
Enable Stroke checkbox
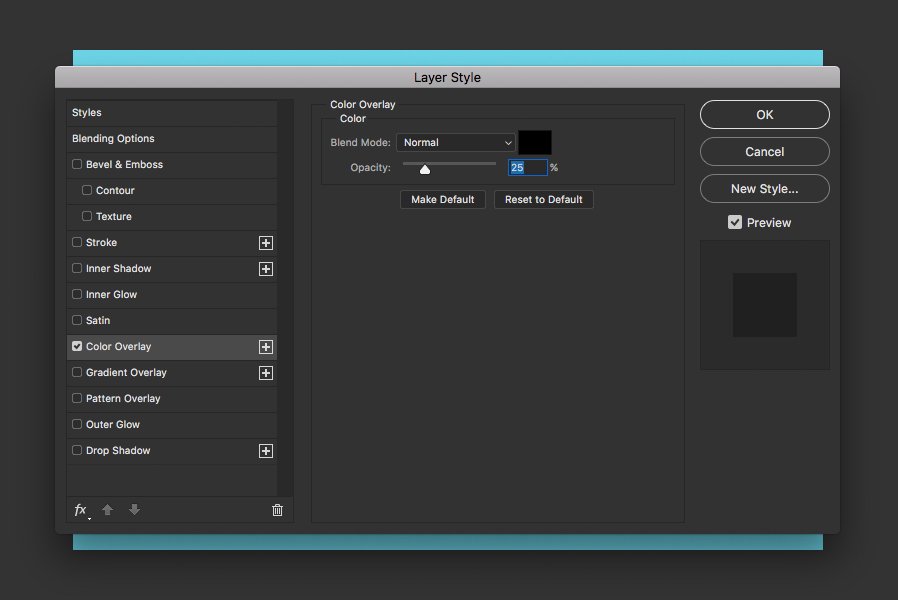tap(77, 242)
